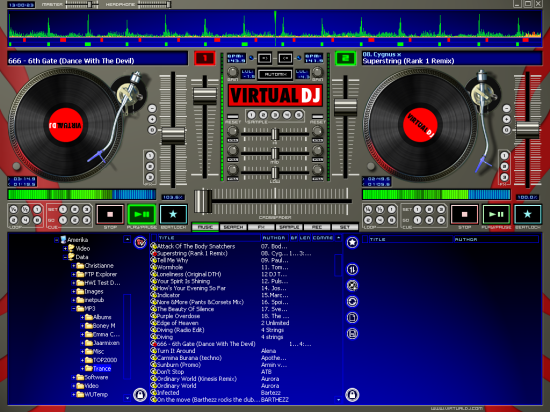Trigger sample slot 3
The width and height of the screenshot is (550, 412).
275,115
